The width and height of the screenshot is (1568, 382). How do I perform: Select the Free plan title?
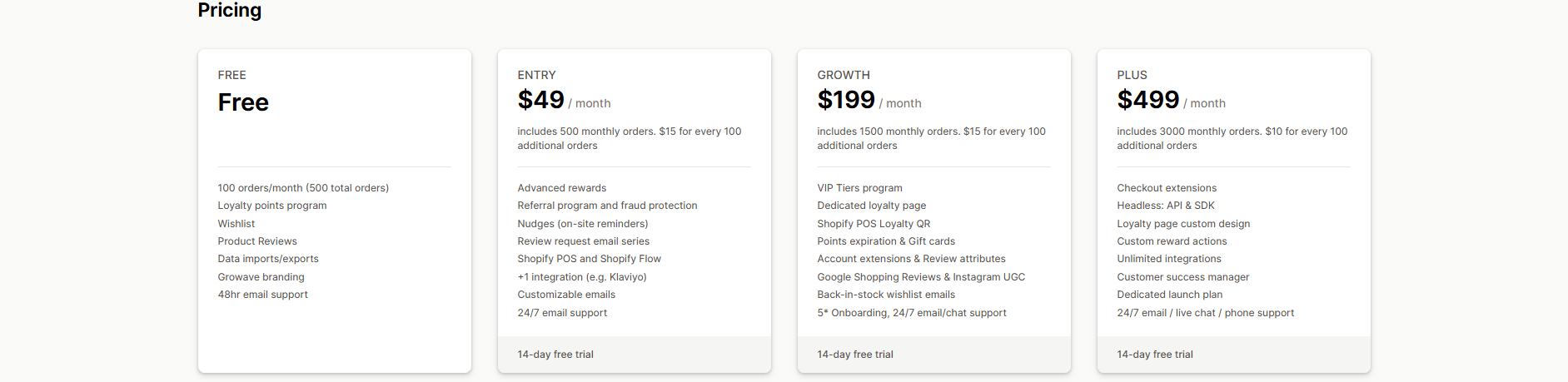[x=243, y=102]
